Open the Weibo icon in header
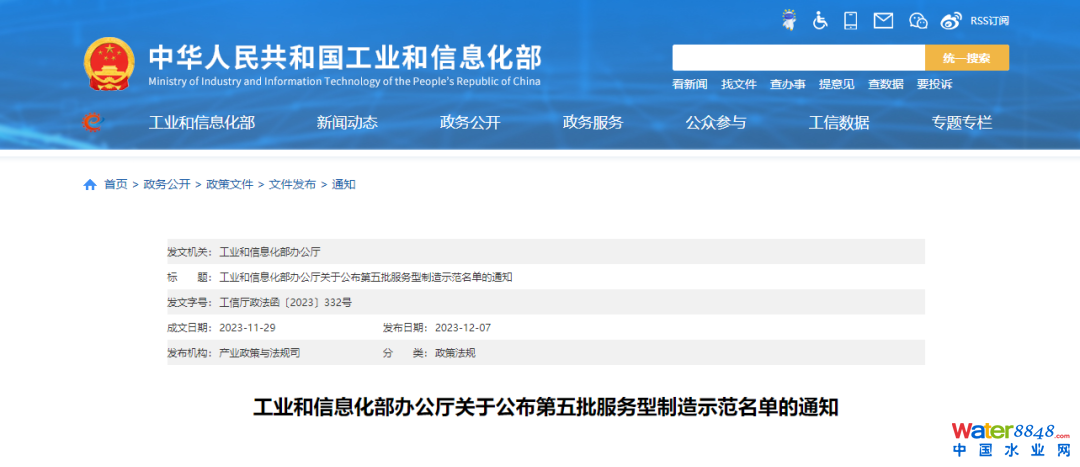 [951, 20]
